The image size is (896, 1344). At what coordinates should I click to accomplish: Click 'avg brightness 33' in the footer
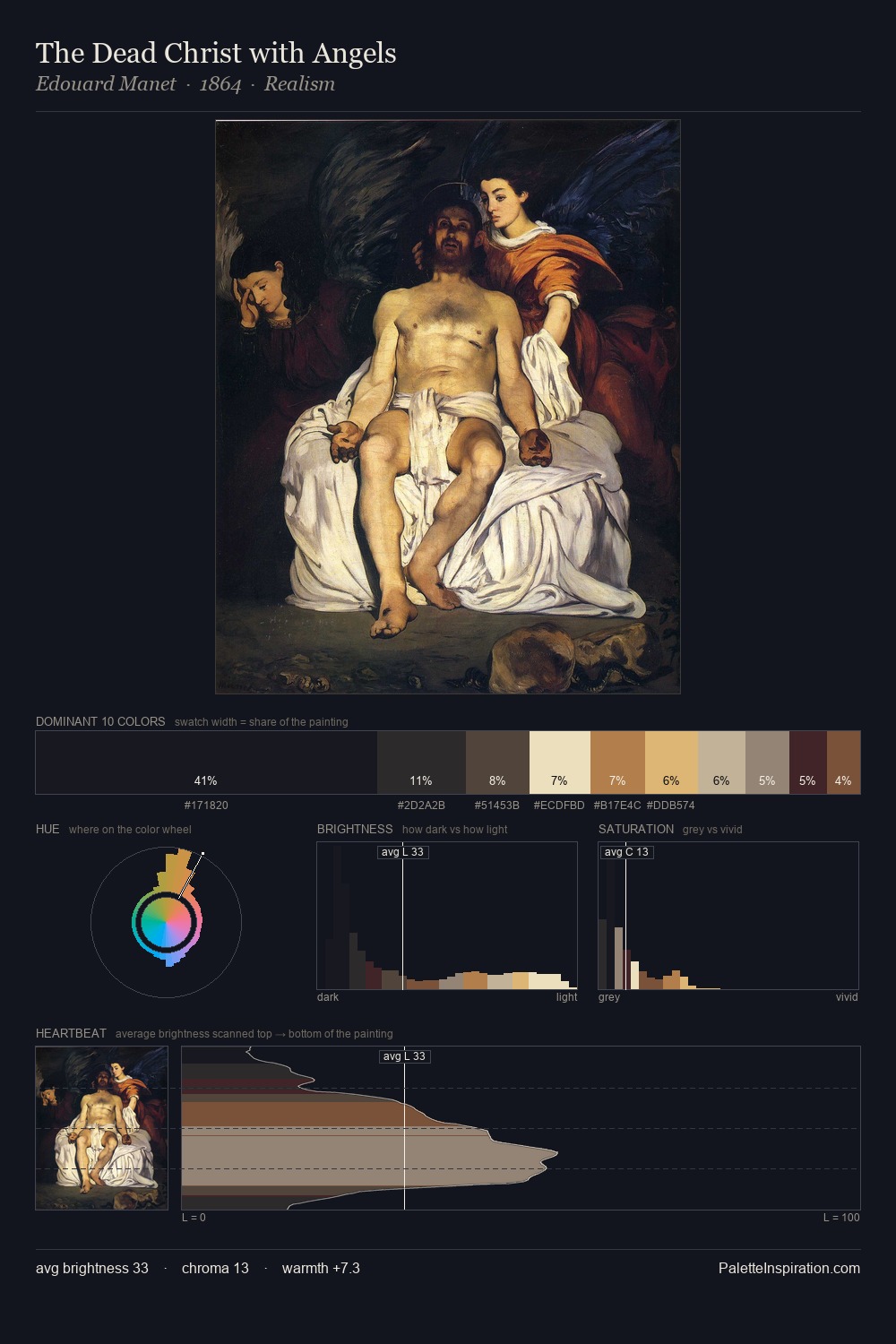coord(92,1268)
